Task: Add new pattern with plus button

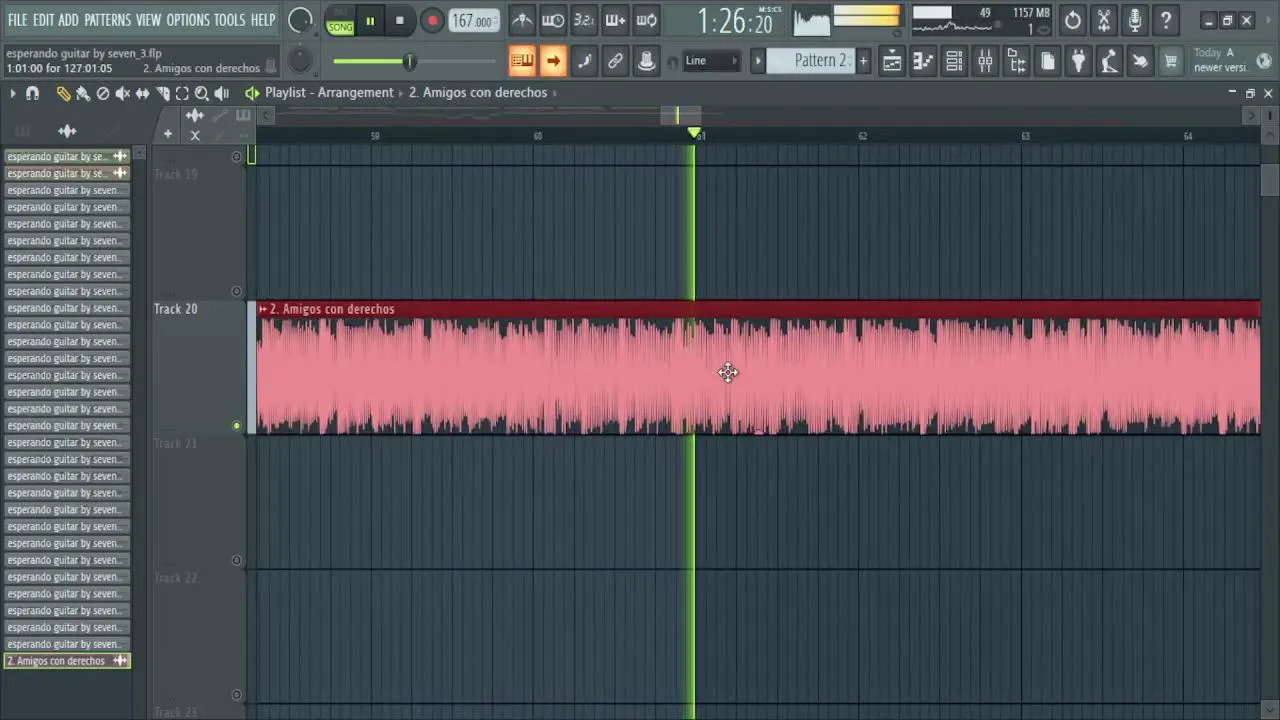Action: pyautogui.click(x=864, y=61)
